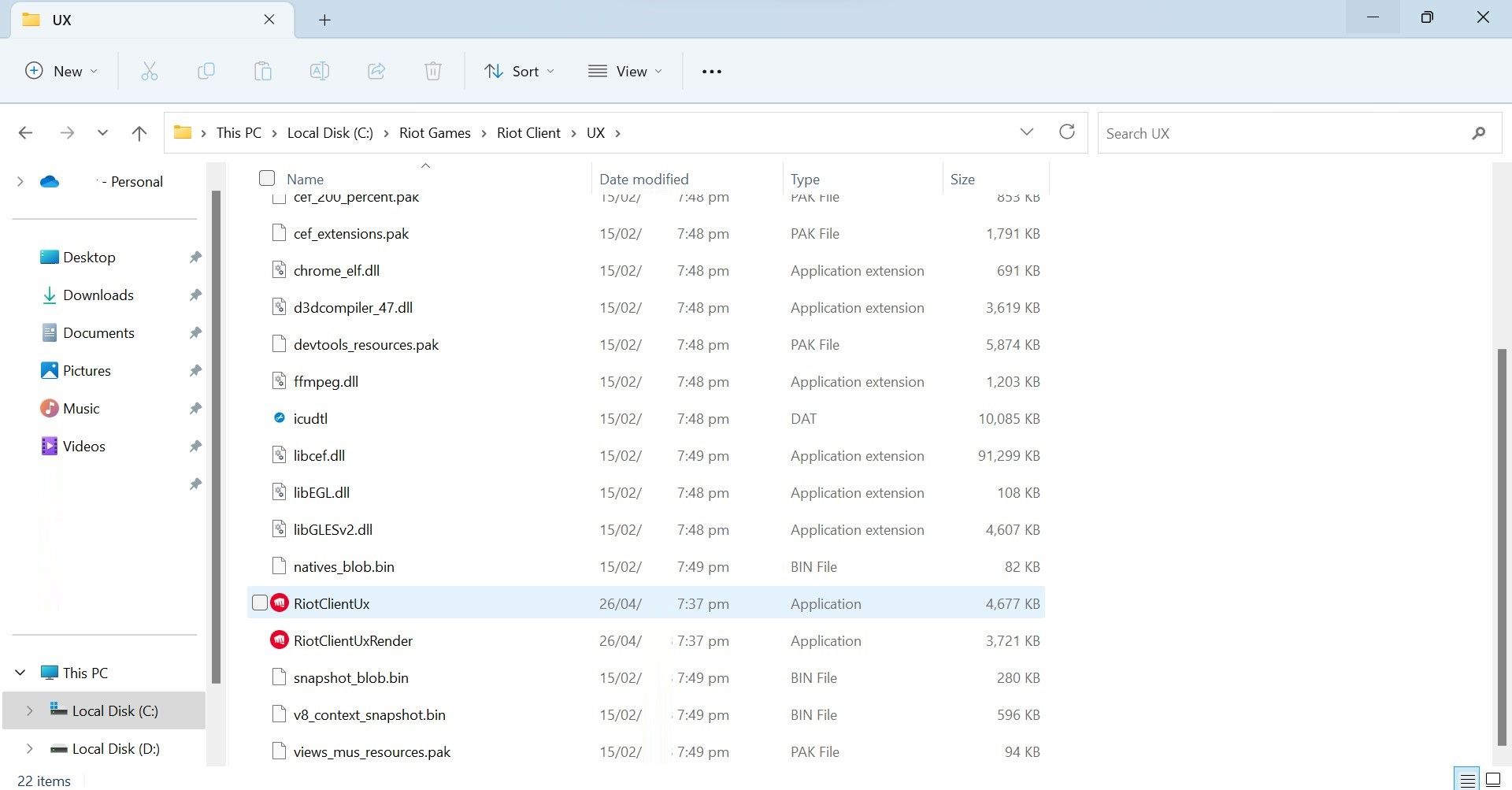Open the Sort dropdown menu
The width and height of the screenshot is (1512, 790).
519,72
